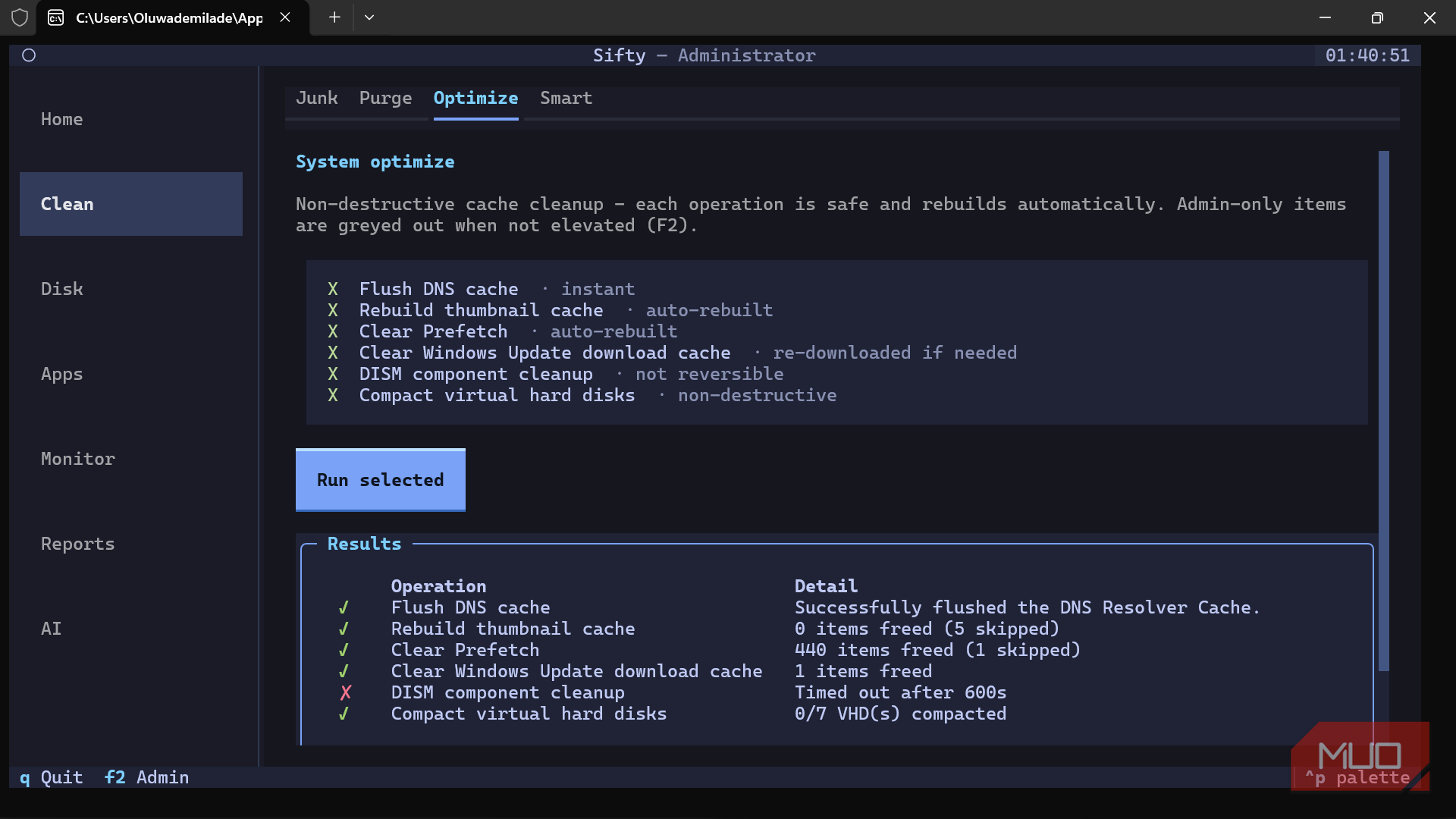
Task: Toggle the Clear Prefetch checkbox
Action: [332, 331]
